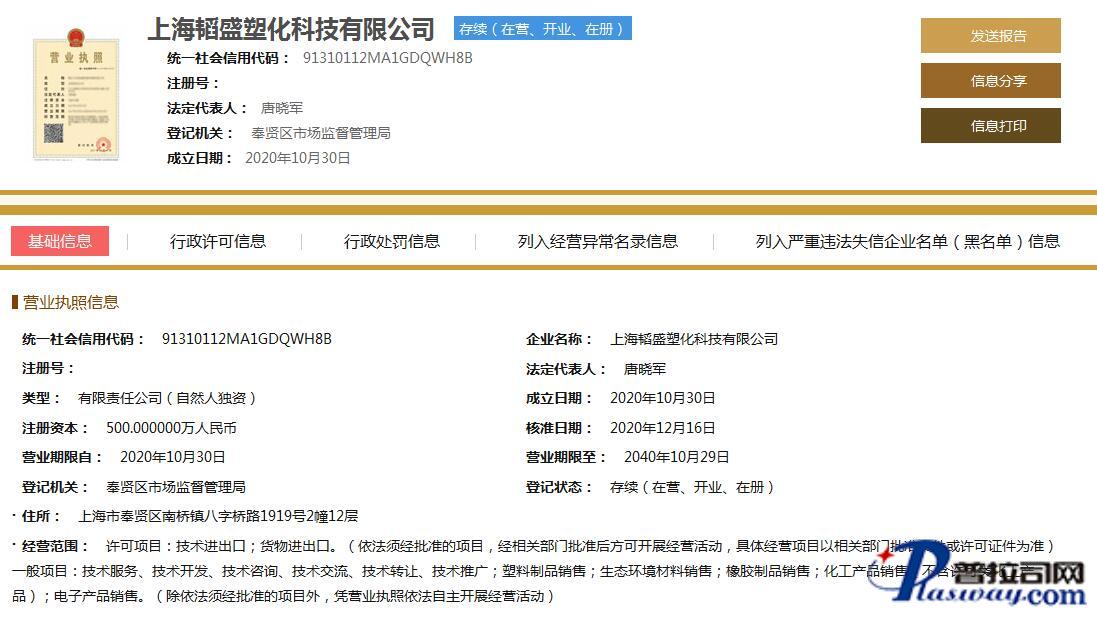
Task: Click the 存续 status badge beside company name
Action: pyautogui.click(x=542, y=29)
